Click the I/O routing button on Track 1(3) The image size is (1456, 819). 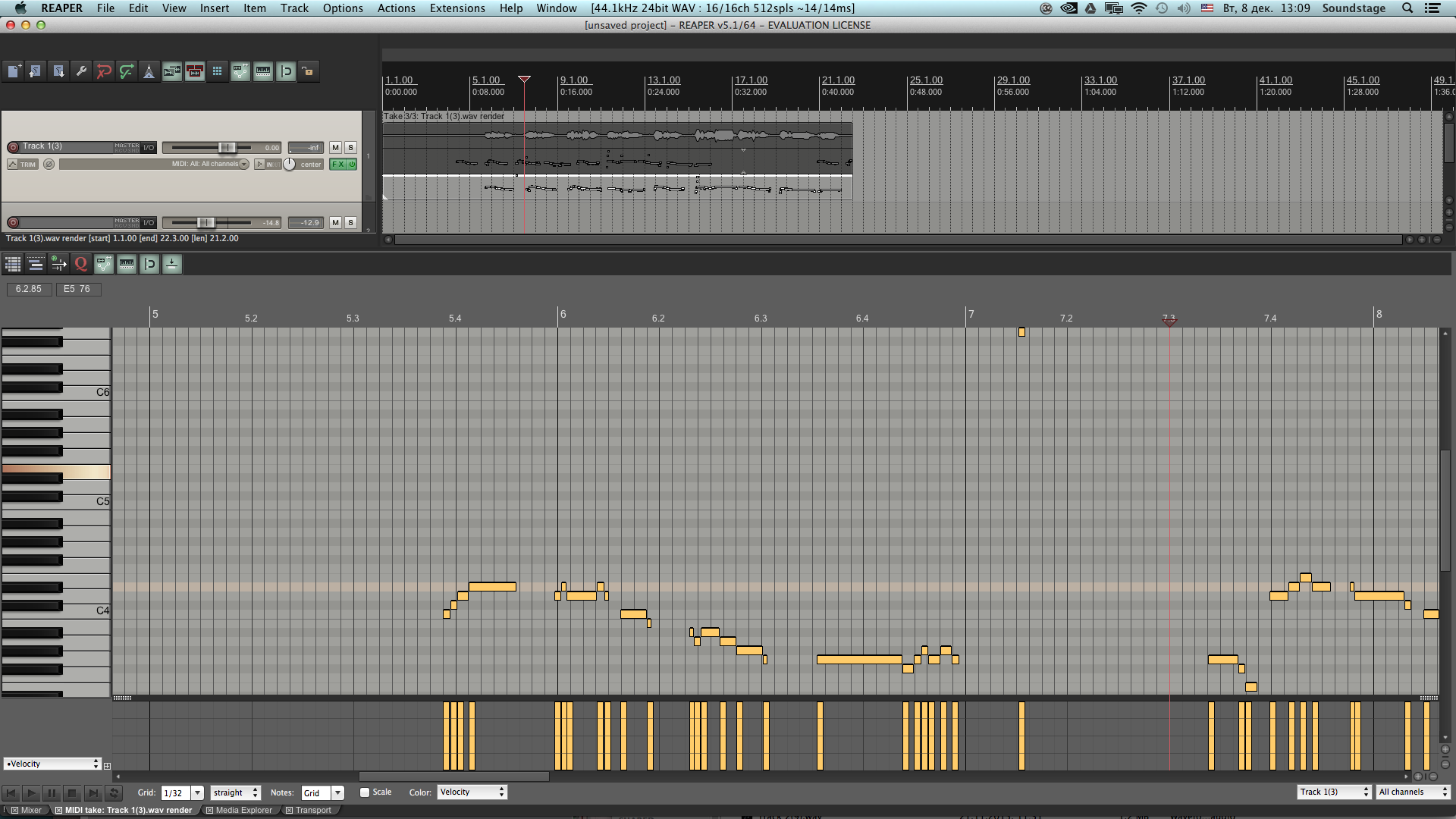click(149, 147)
